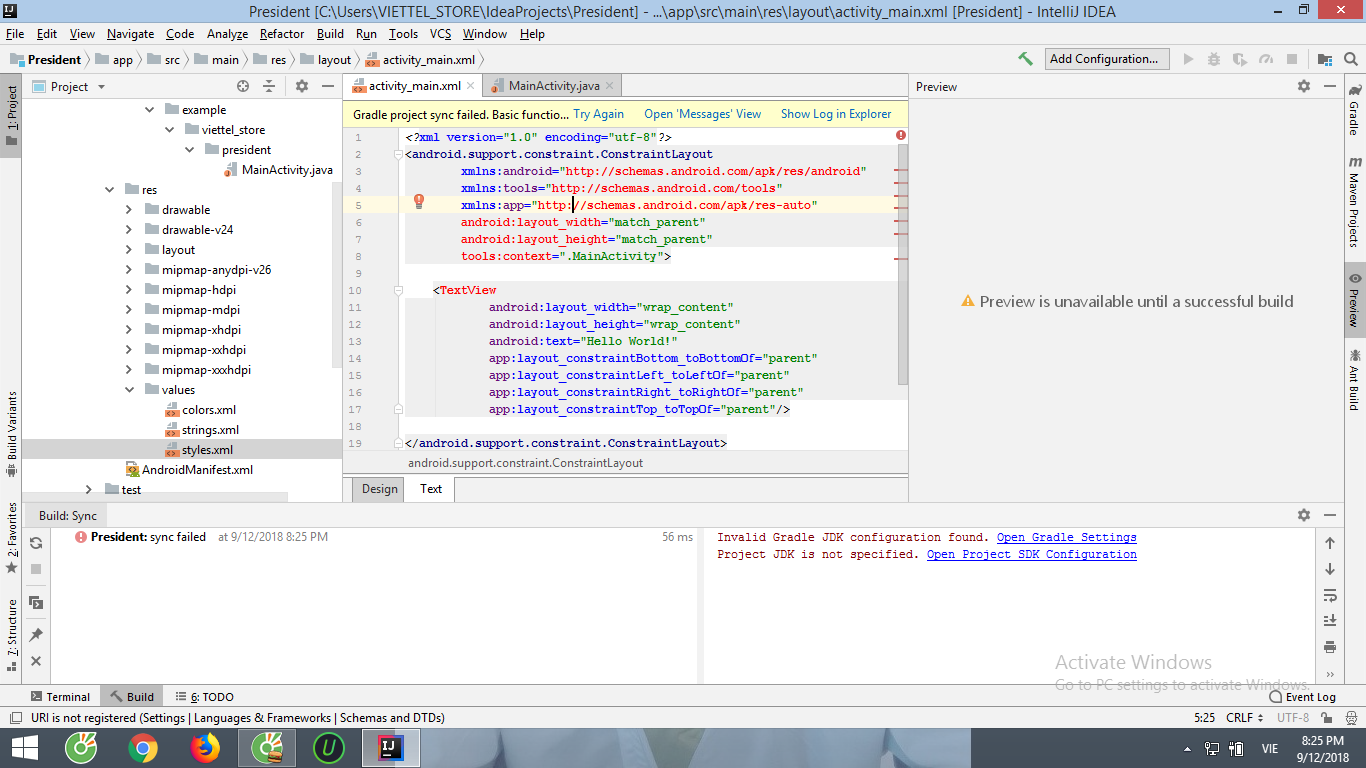Open the Refactor menu
The width and height of the screenshot is (1366, 768).
coord(282,34)
